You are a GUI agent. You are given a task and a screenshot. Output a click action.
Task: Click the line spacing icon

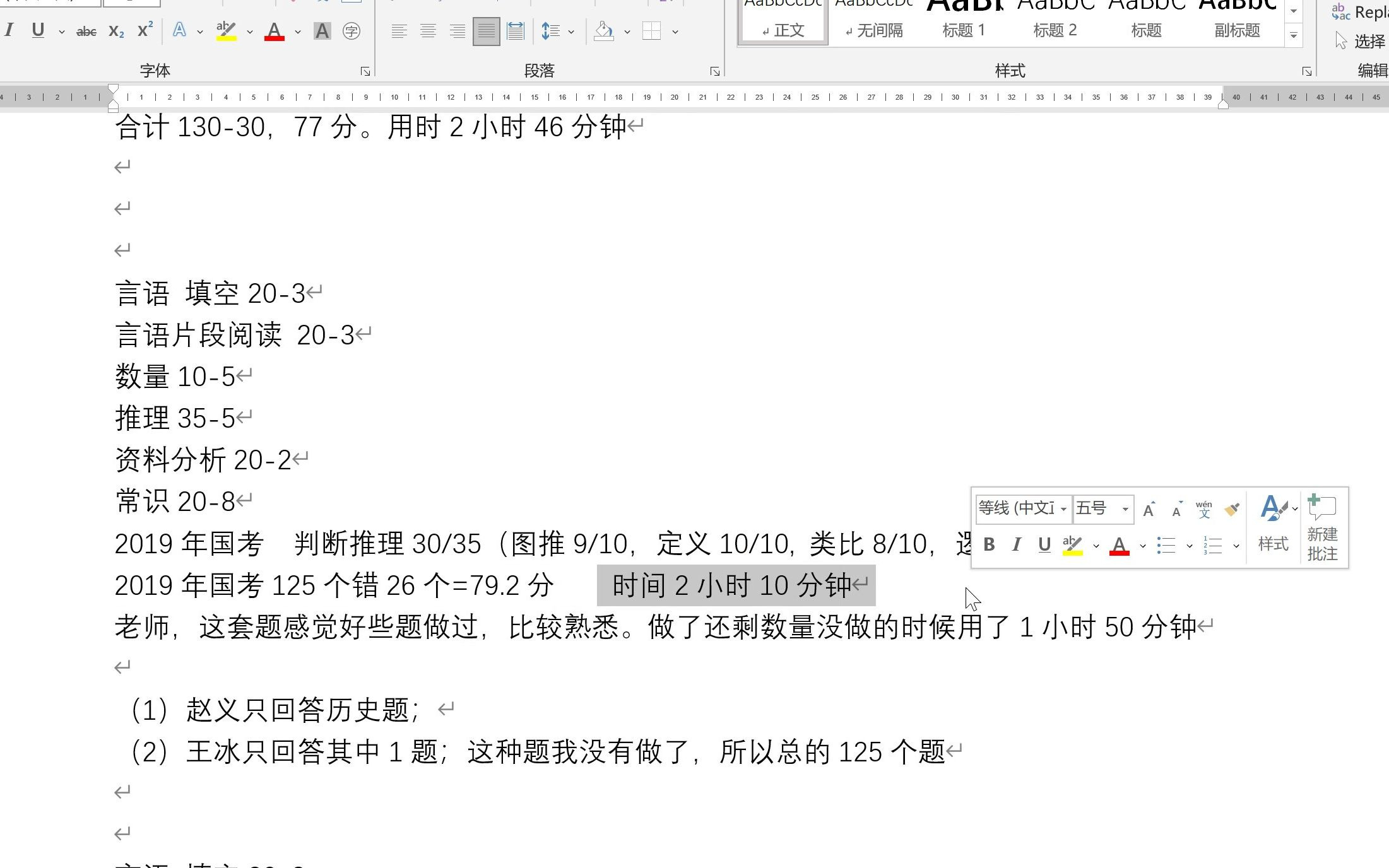coord(550,31)
